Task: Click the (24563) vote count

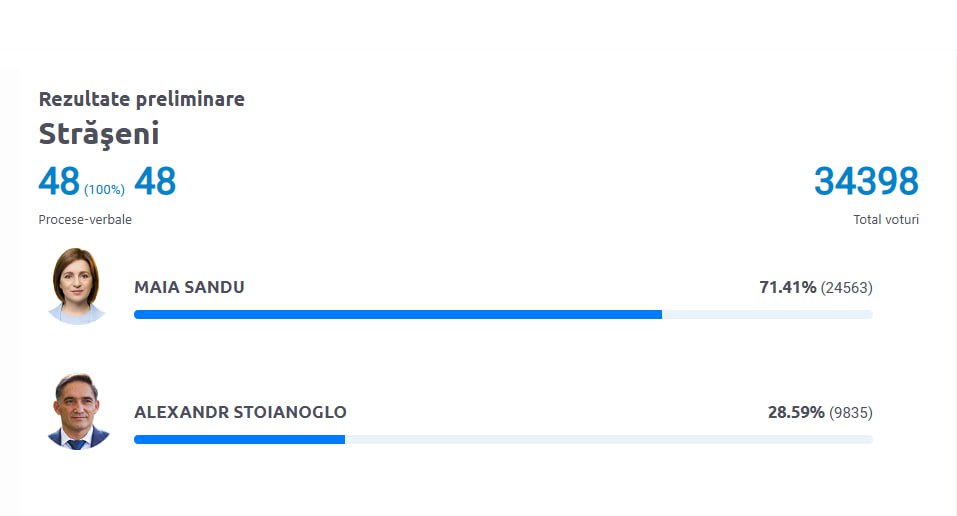Action: pyautogui.click(x=847, y=288)
